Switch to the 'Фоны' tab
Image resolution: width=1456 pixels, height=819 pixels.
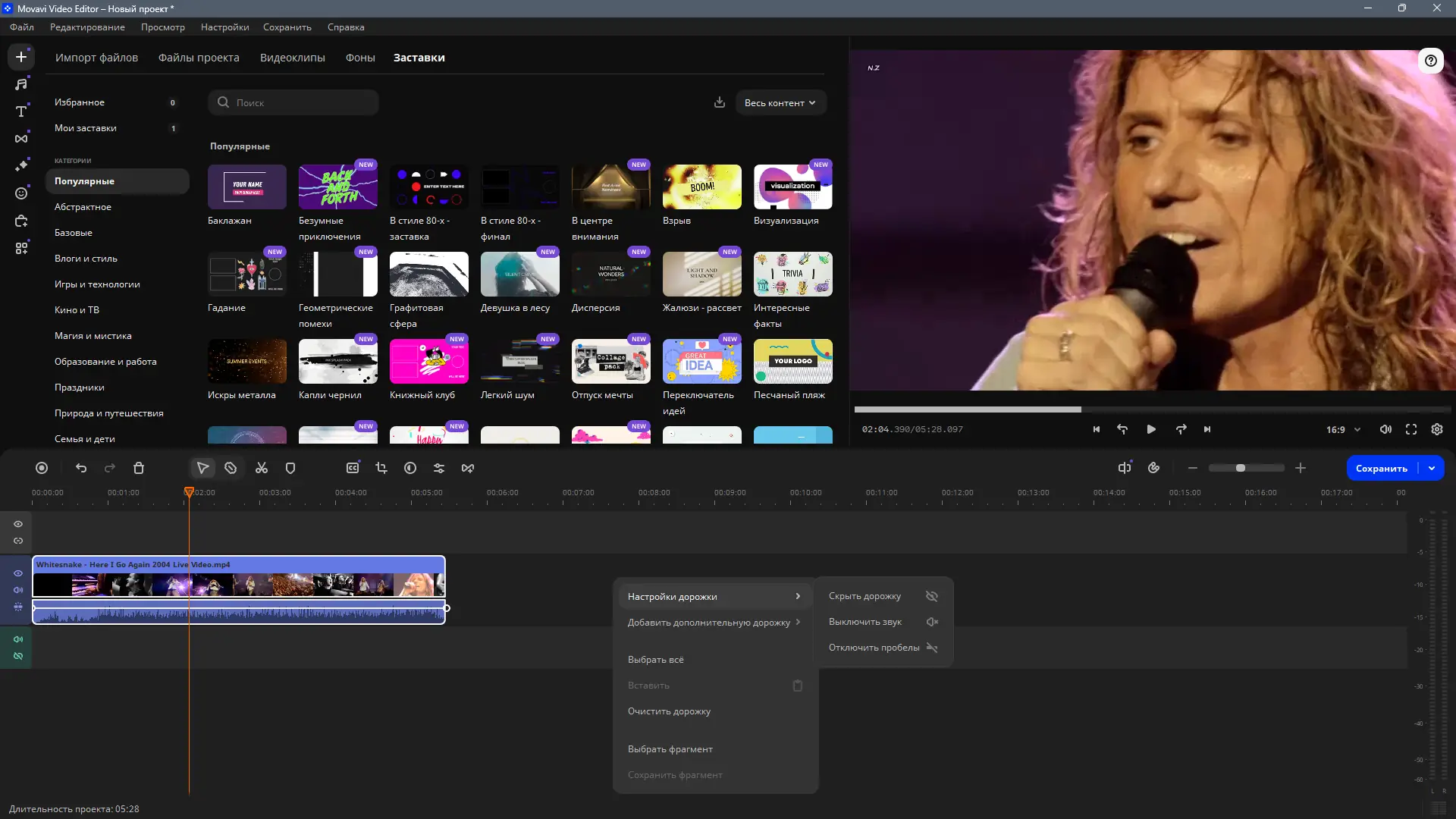360,58
